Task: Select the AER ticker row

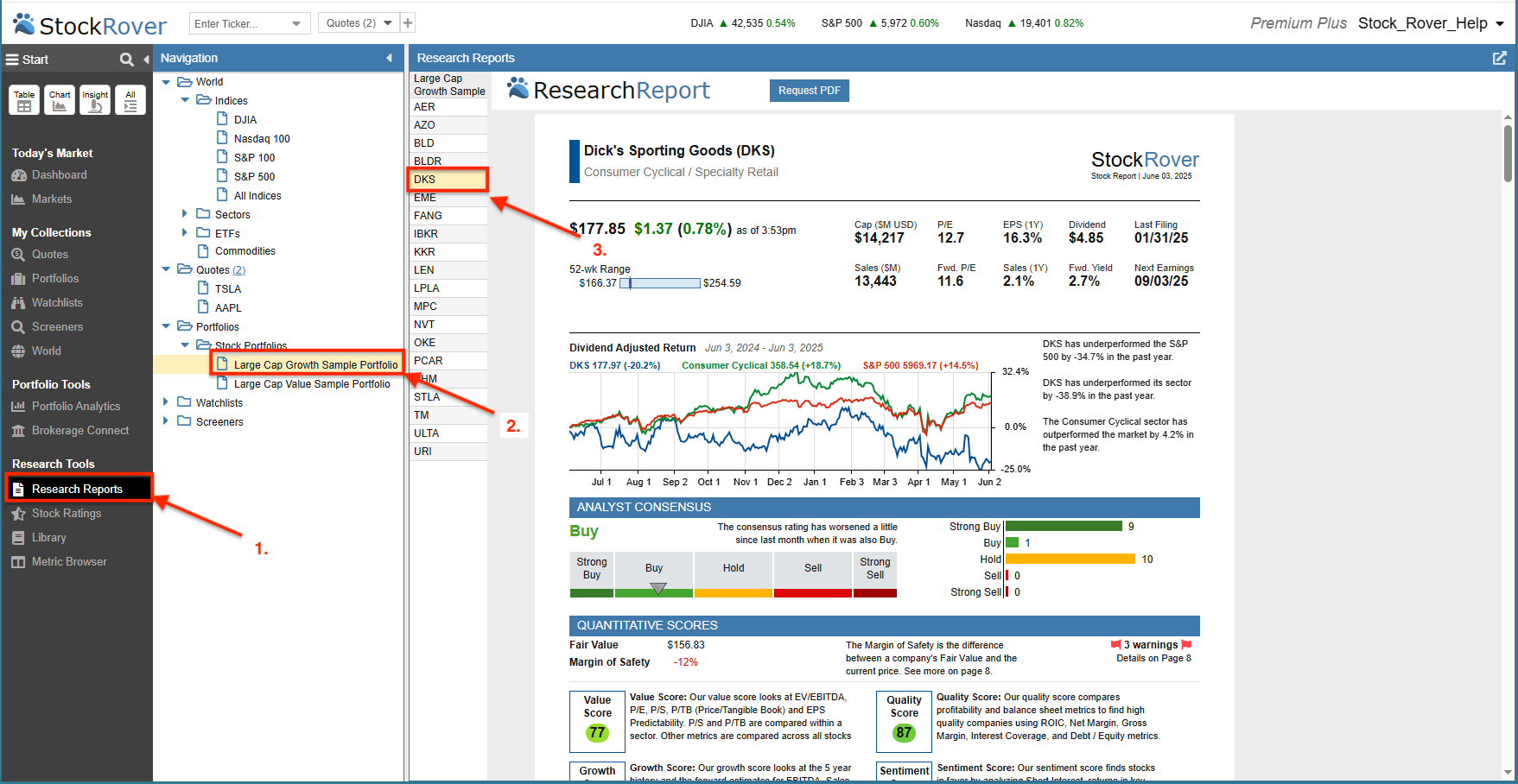Action: 449,107
